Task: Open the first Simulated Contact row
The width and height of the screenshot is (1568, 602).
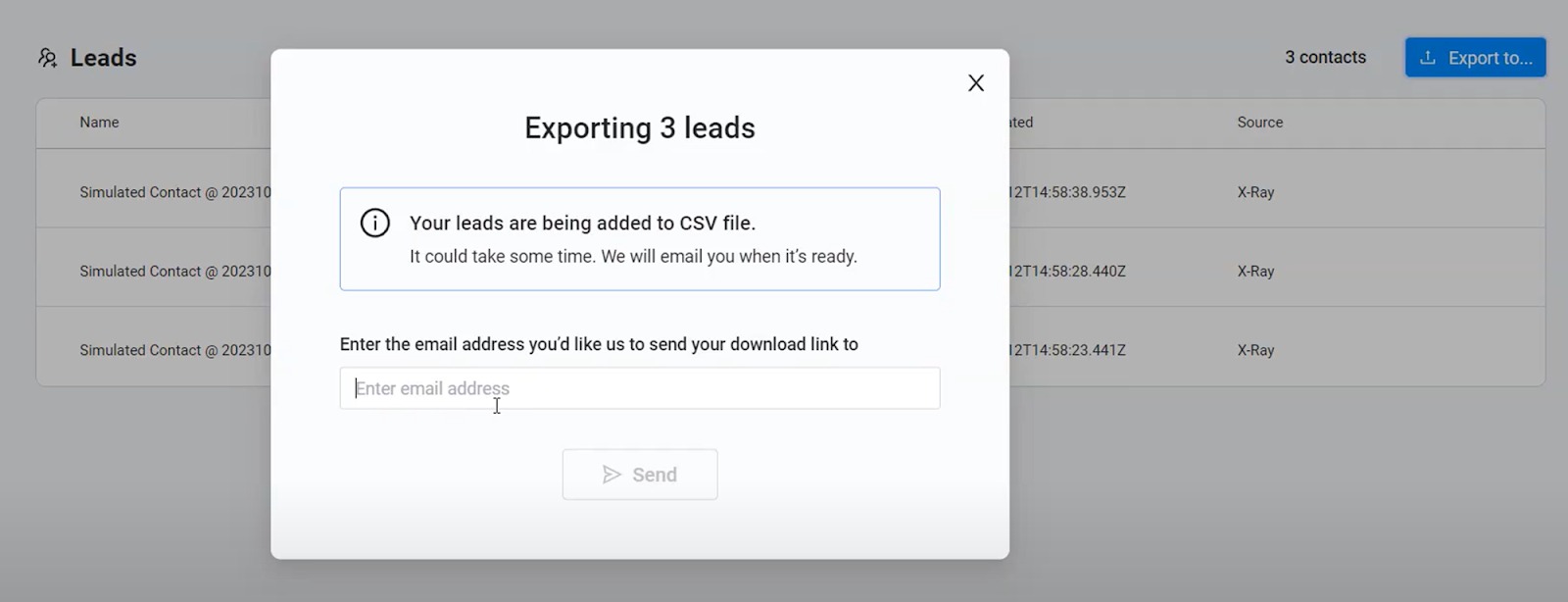Action: pyautogui.click(x=174, y=192)
